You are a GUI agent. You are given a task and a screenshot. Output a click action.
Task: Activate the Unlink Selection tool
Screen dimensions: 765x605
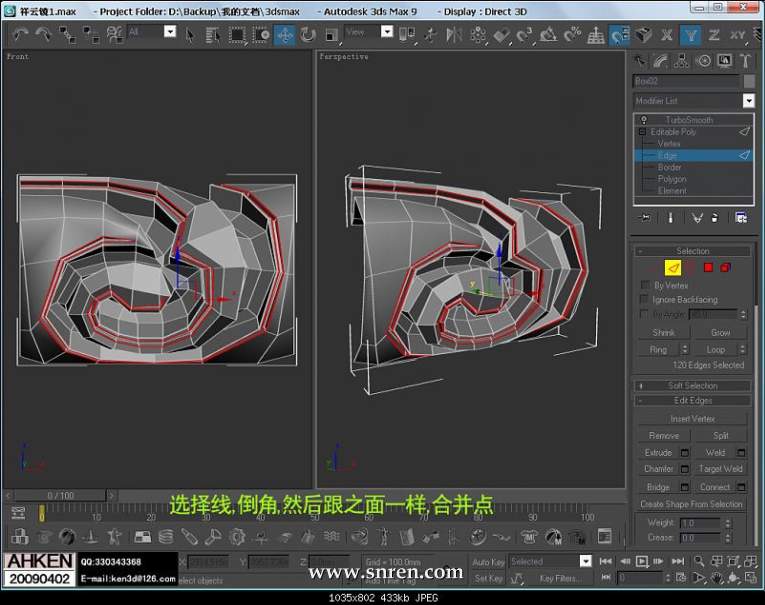[x=91, y=34]
